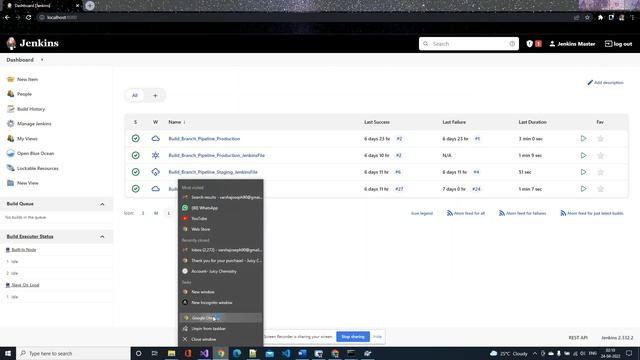This screenshot has width=640, height=360.
Task: Choose Close window in jump list
Action: (x=220, y=339)
